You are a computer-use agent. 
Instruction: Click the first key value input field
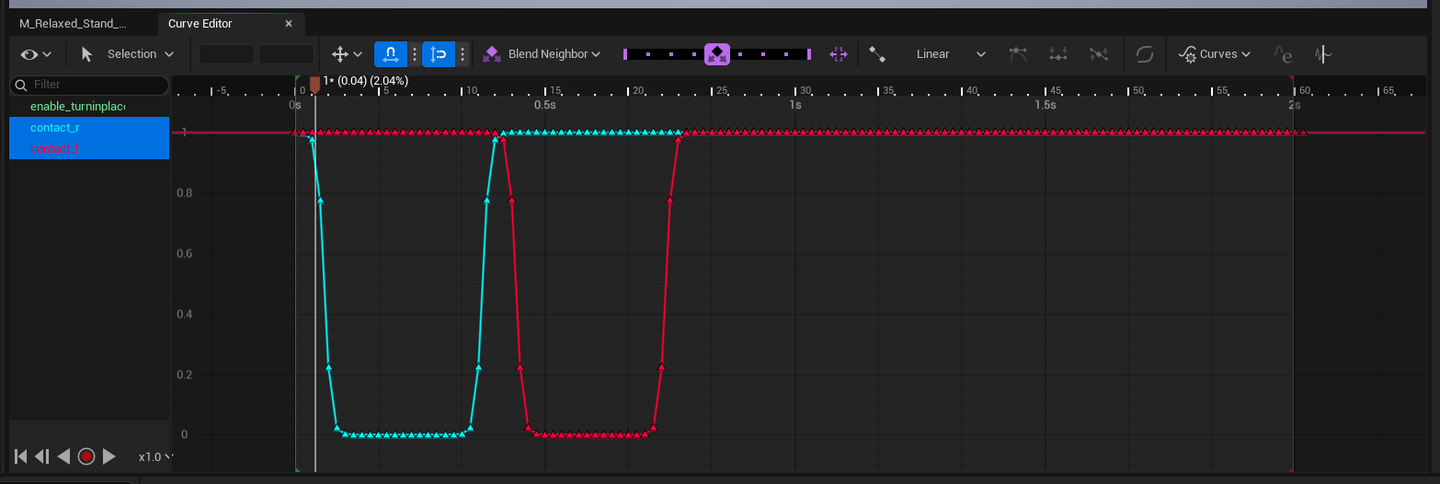click(x=227, y=54)
